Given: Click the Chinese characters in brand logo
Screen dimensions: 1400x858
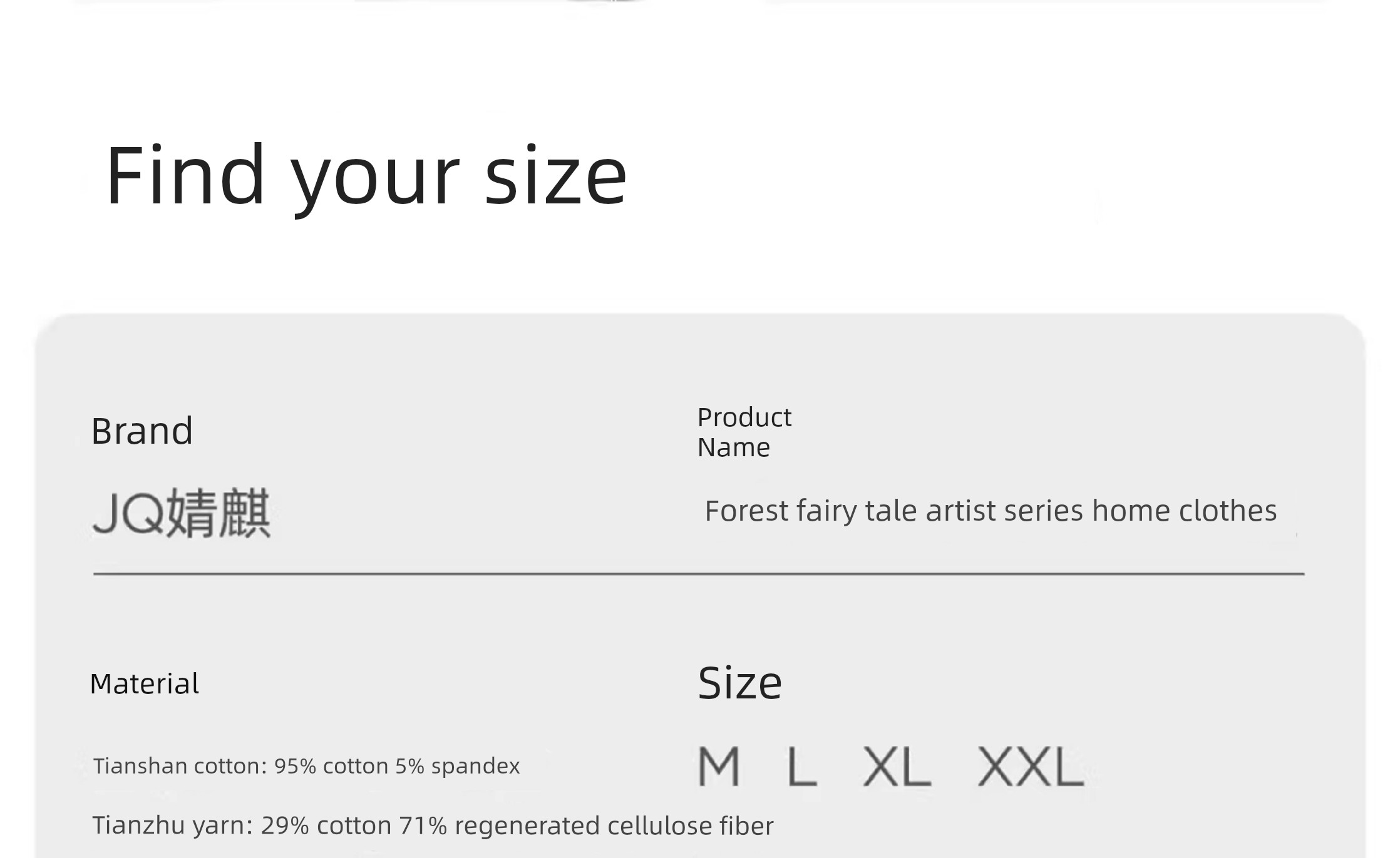Looking at the screenshot, I should 220,513.
